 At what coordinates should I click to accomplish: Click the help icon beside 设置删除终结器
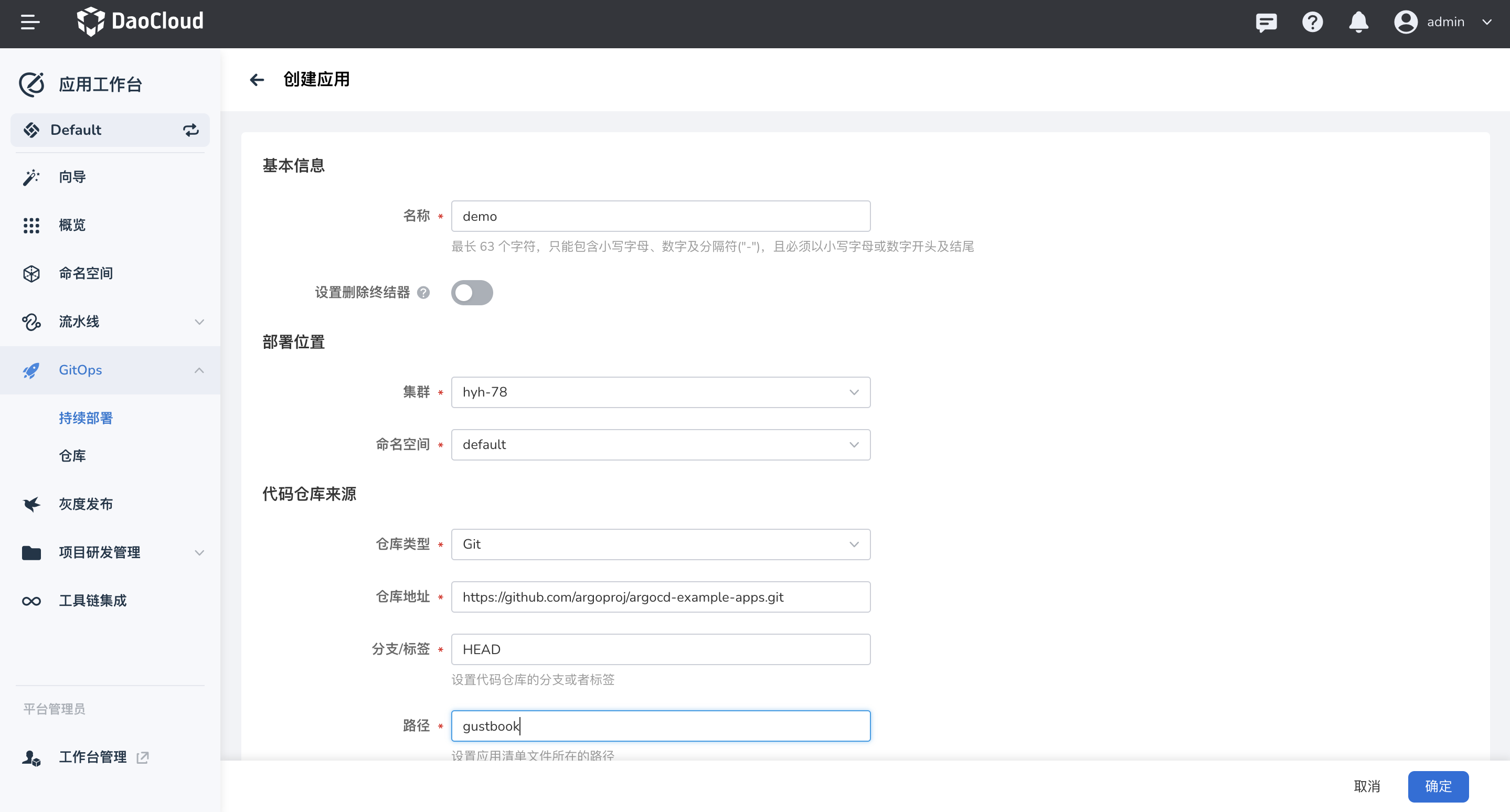423,292
